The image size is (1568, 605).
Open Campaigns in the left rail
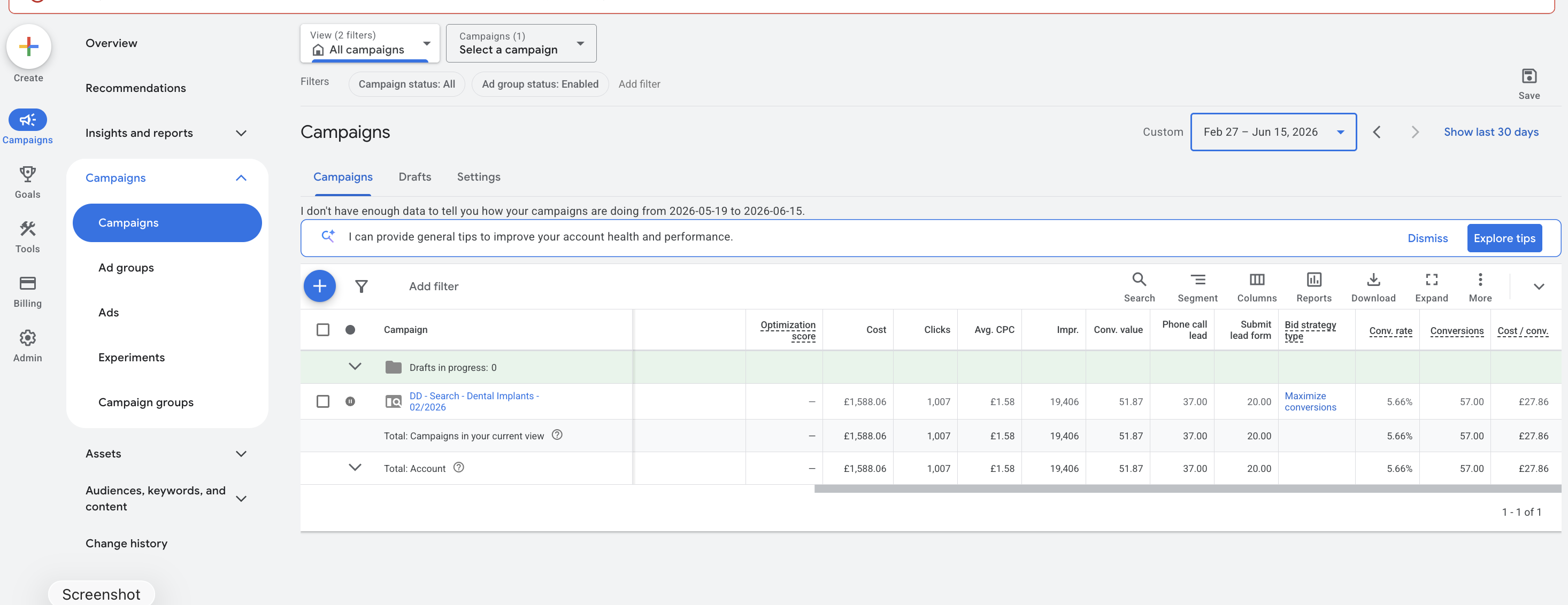27,127
